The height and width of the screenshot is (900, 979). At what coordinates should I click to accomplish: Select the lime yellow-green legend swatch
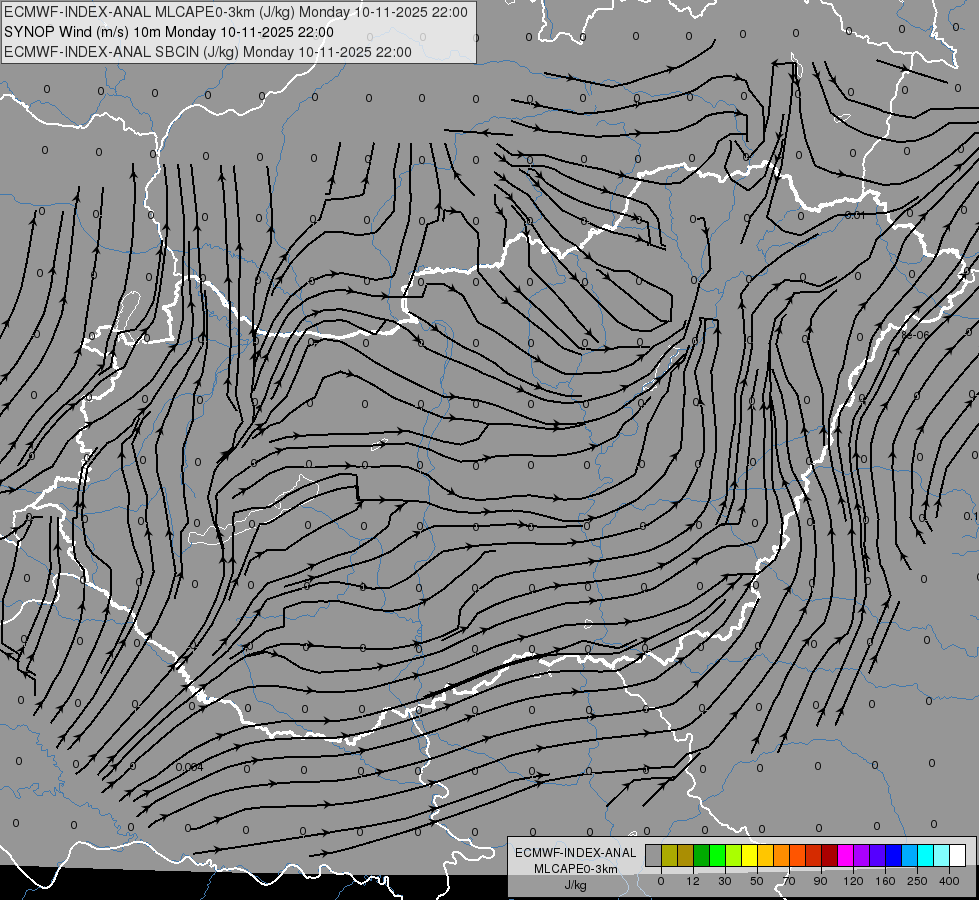tap(734, 855)
